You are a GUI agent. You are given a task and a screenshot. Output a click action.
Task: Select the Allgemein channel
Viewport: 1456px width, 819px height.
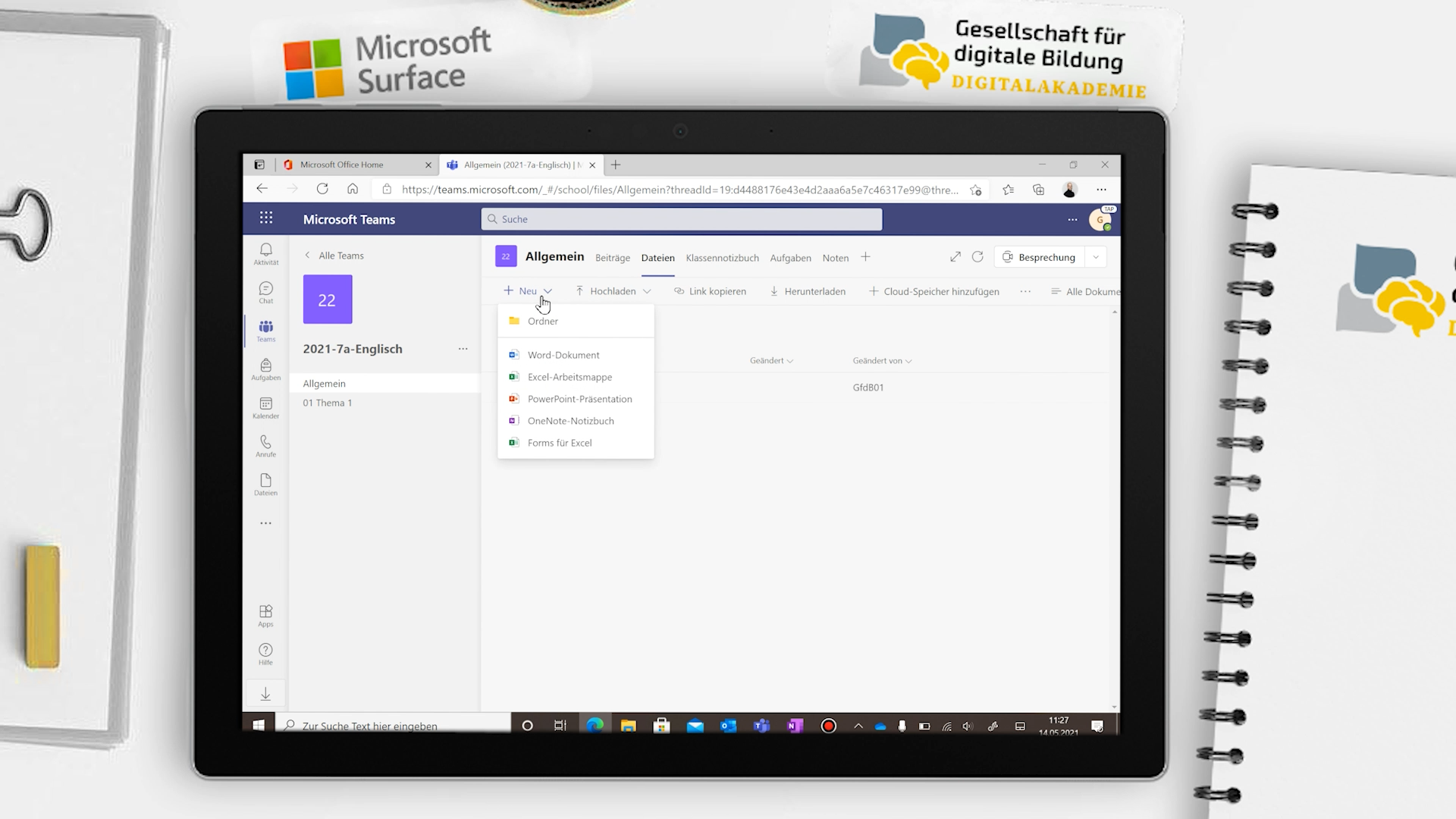click(x=384, y=384)
